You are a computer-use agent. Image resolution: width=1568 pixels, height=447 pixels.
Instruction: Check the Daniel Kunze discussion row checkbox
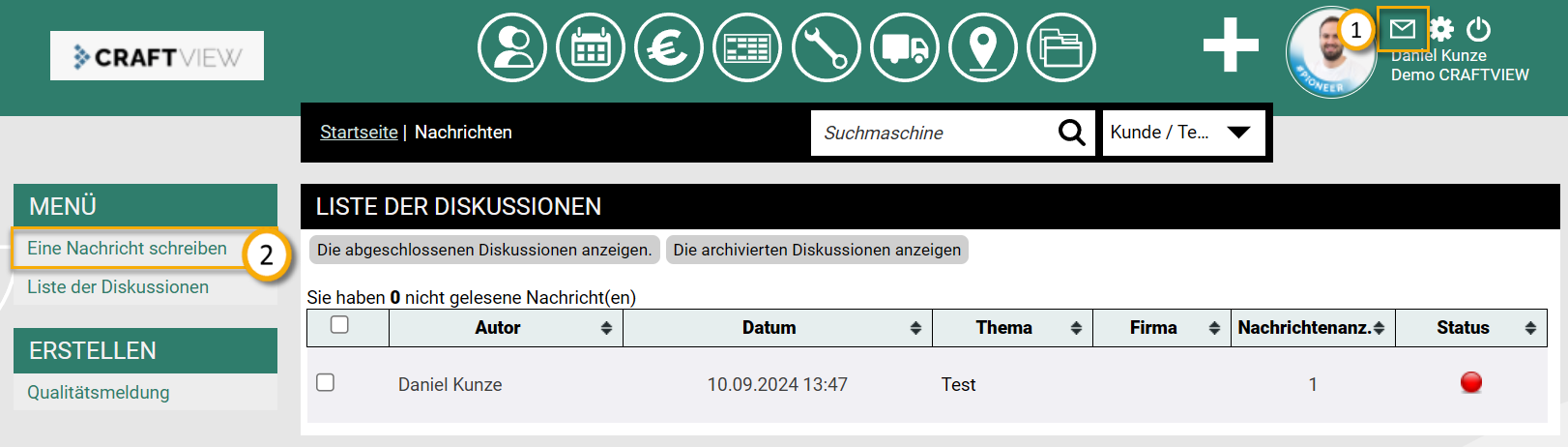(x=326, y=383)
